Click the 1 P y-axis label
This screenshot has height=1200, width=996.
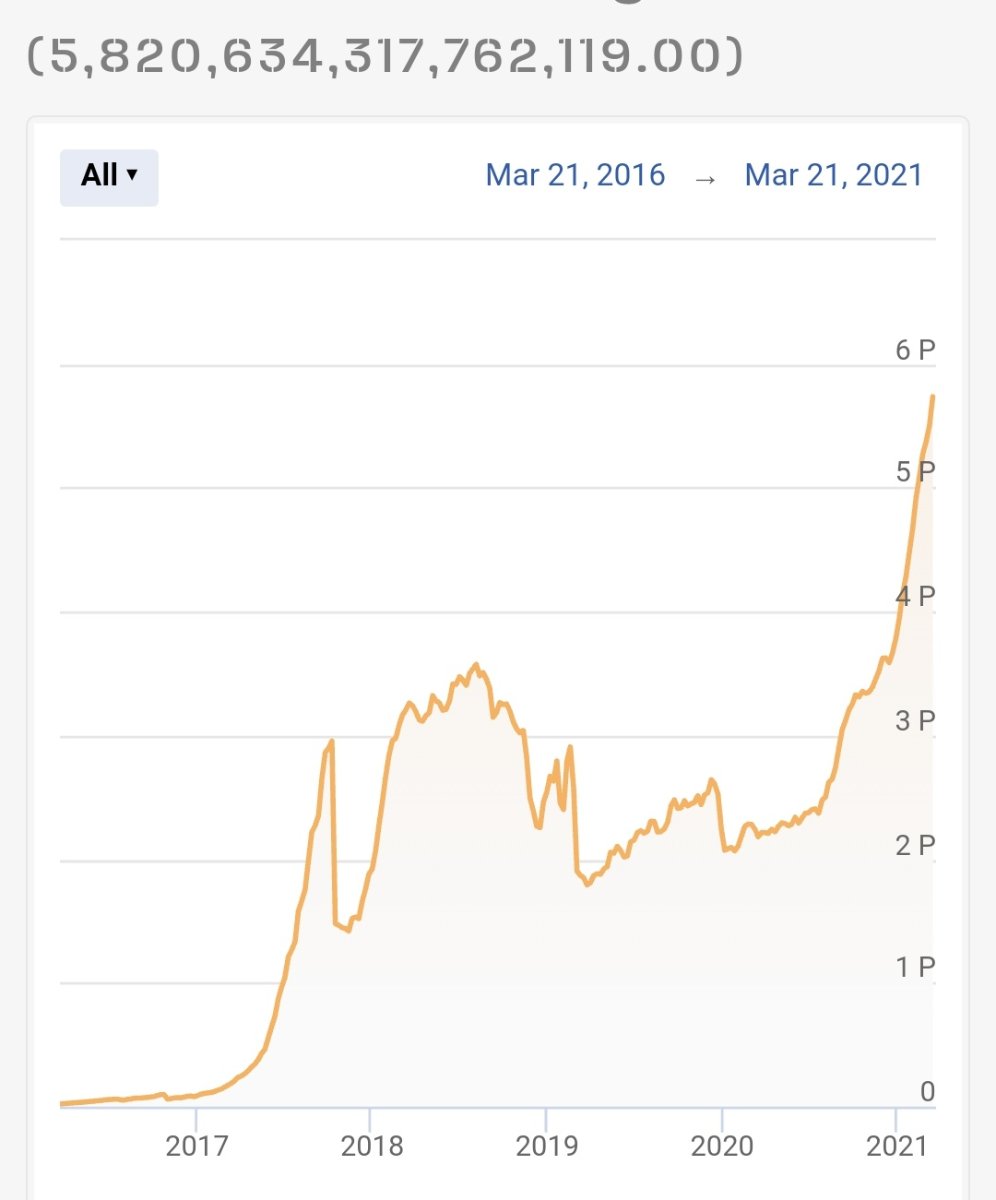point(914,968)
